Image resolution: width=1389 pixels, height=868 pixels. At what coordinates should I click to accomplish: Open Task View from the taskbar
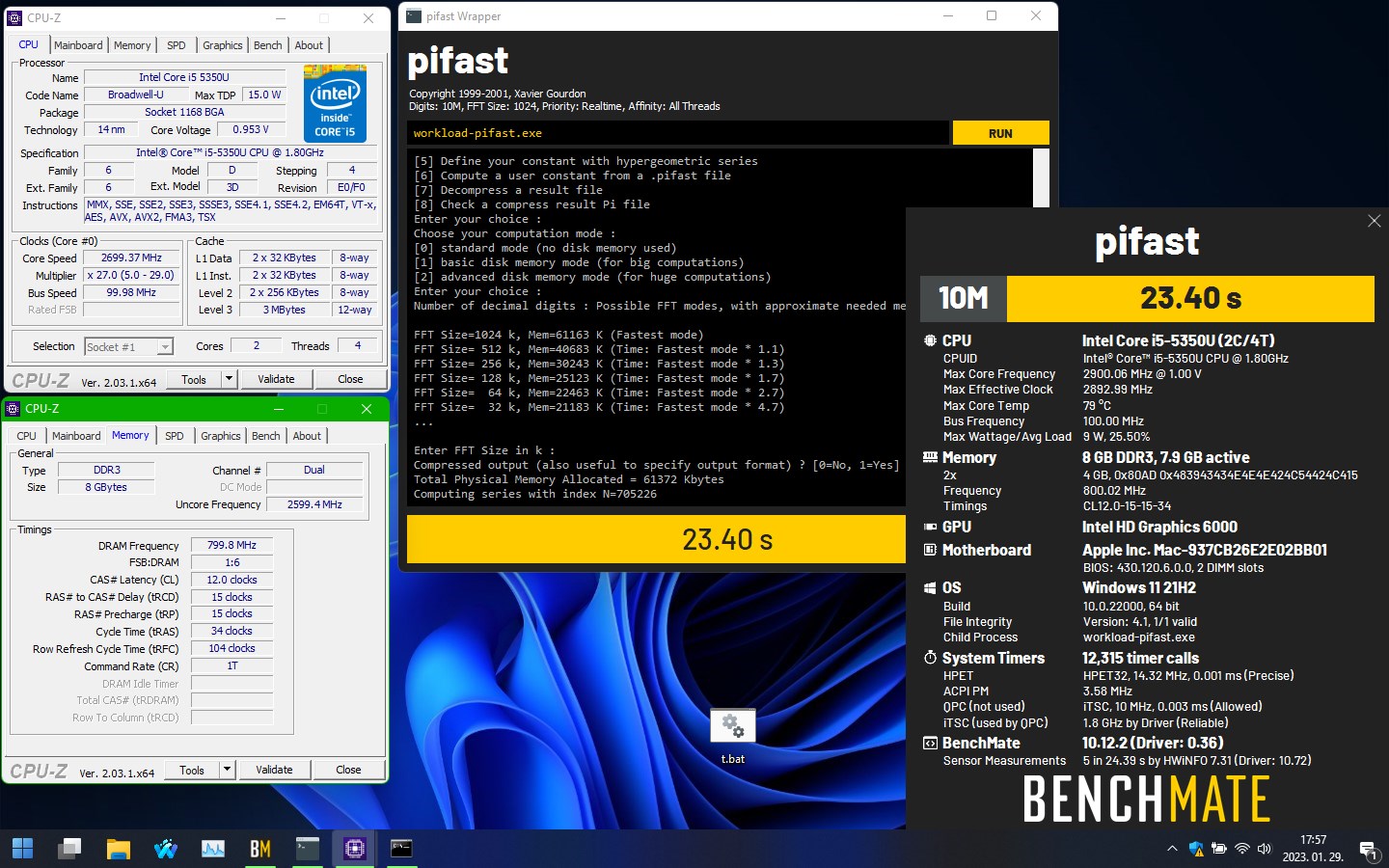[69, 849]
